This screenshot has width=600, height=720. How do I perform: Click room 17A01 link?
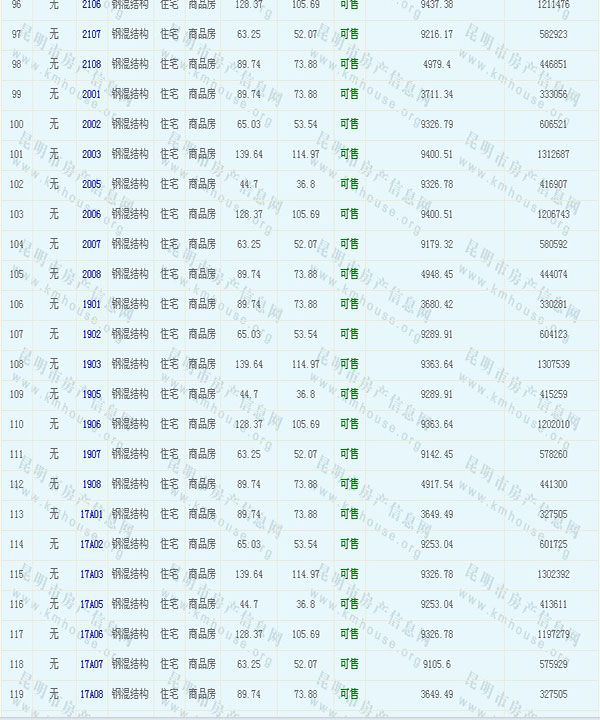point(91,514)
